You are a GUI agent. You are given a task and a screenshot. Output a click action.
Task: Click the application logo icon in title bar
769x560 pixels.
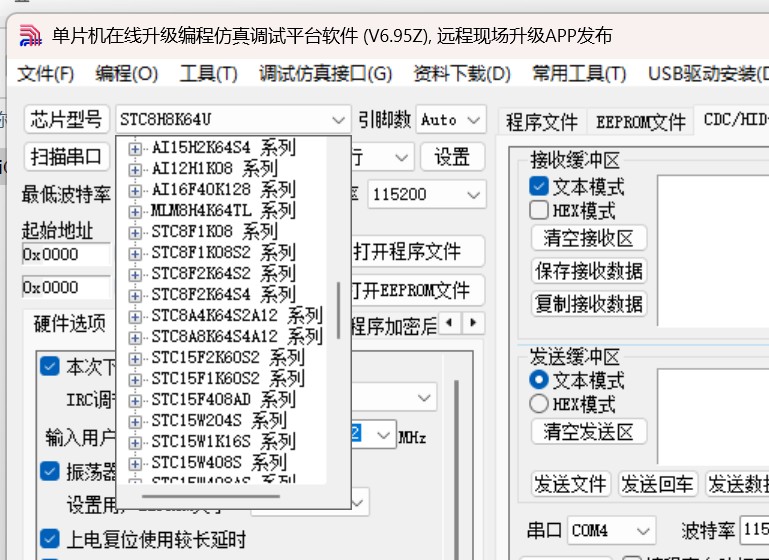coord(31,37)
